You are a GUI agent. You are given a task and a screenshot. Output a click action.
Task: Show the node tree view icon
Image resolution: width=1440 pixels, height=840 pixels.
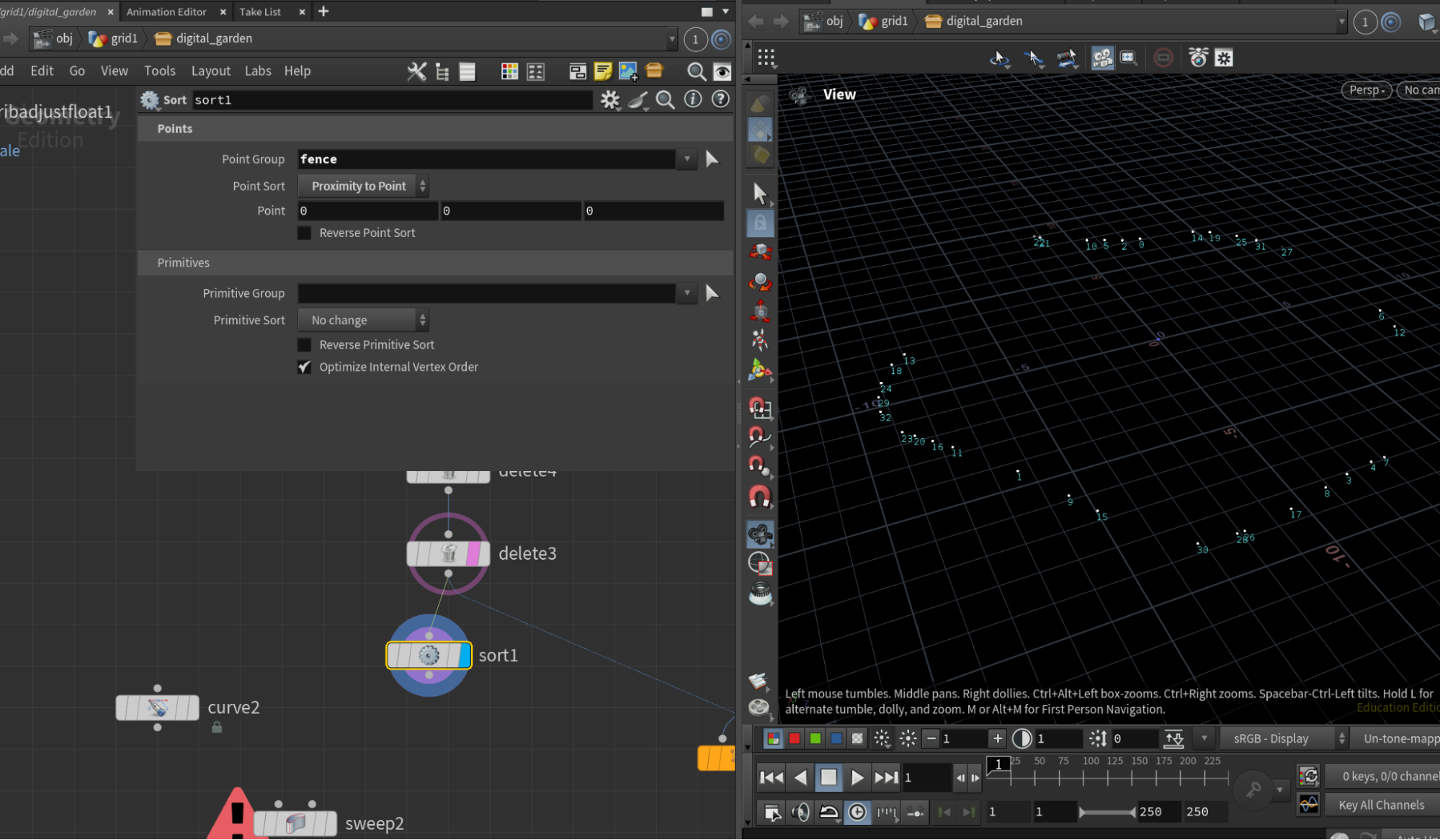pyautogui.click(x=442, y=71)
